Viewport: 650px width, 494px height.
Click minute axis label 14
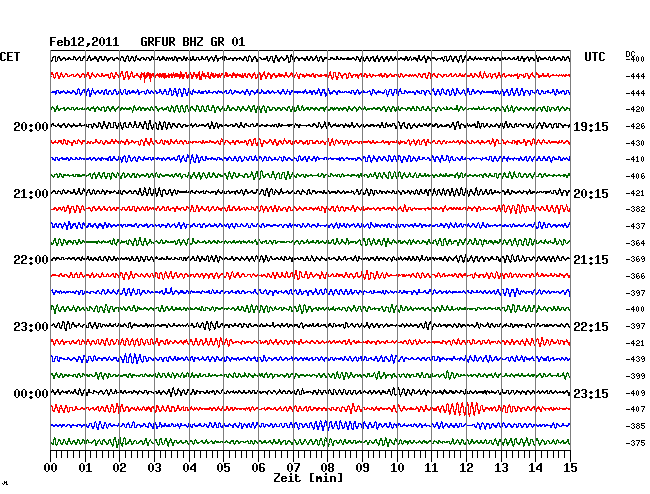tap(535, 468)
